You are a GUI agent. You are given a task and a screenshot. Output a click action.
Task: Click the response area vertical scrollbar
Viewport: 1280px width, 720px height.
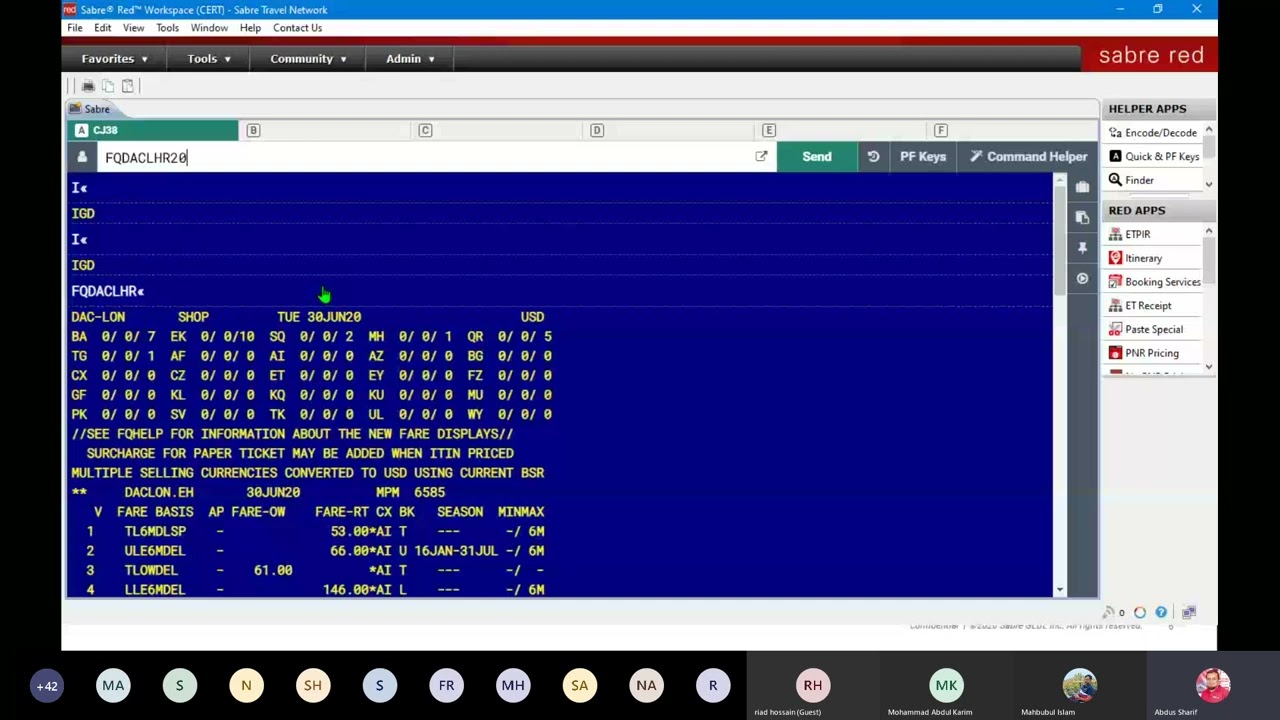[x=1059, y=385]
